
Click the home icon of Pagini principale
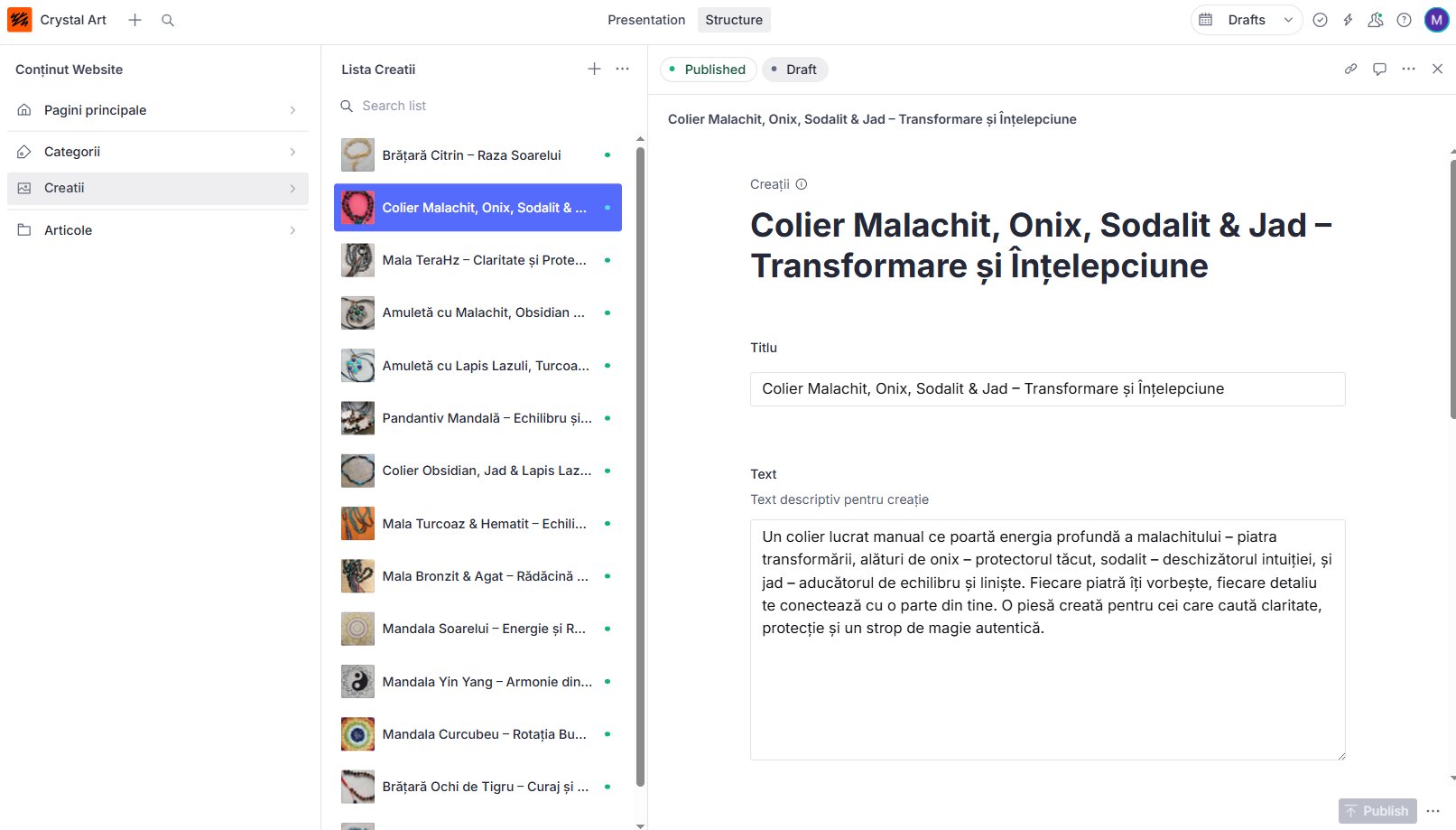click(x=24, y=110)
